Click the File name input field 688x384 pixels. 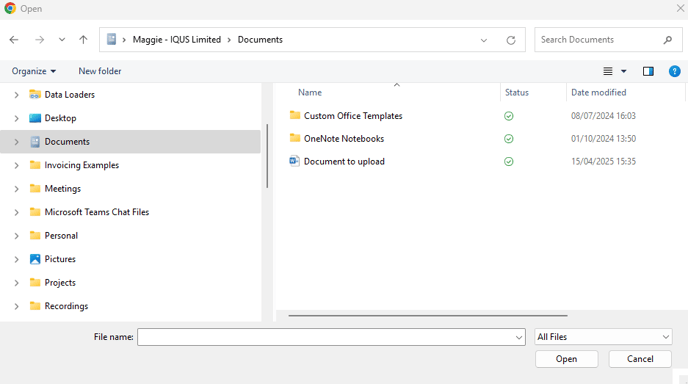(331, 337)
